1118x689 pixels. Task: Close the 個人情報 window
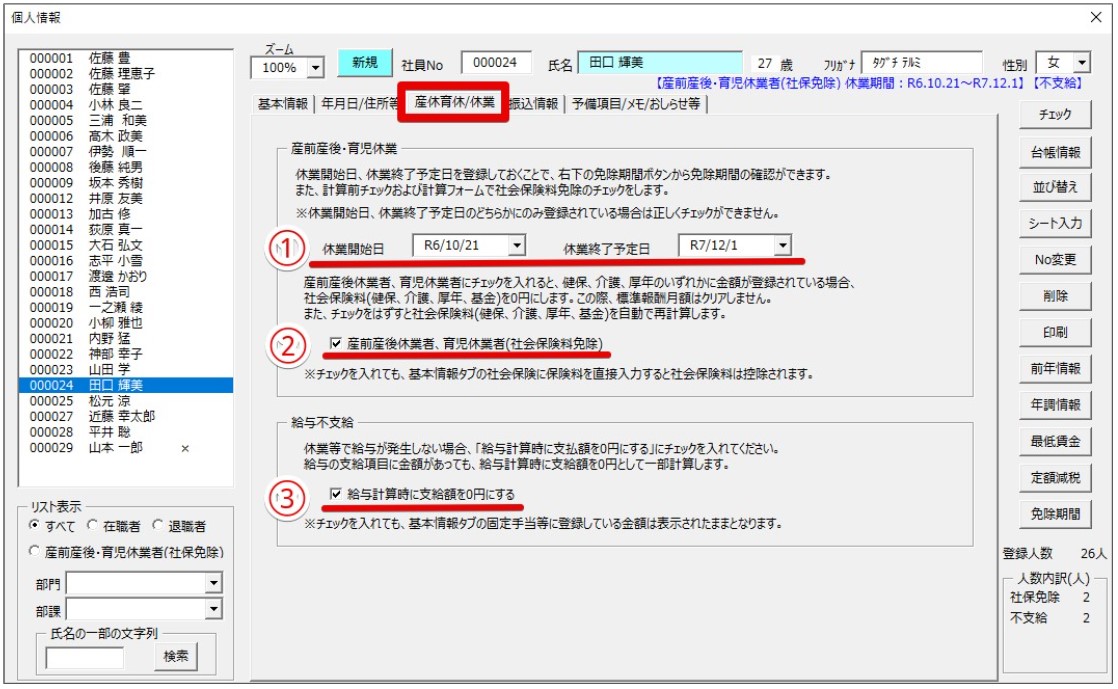pos(1096,17)
